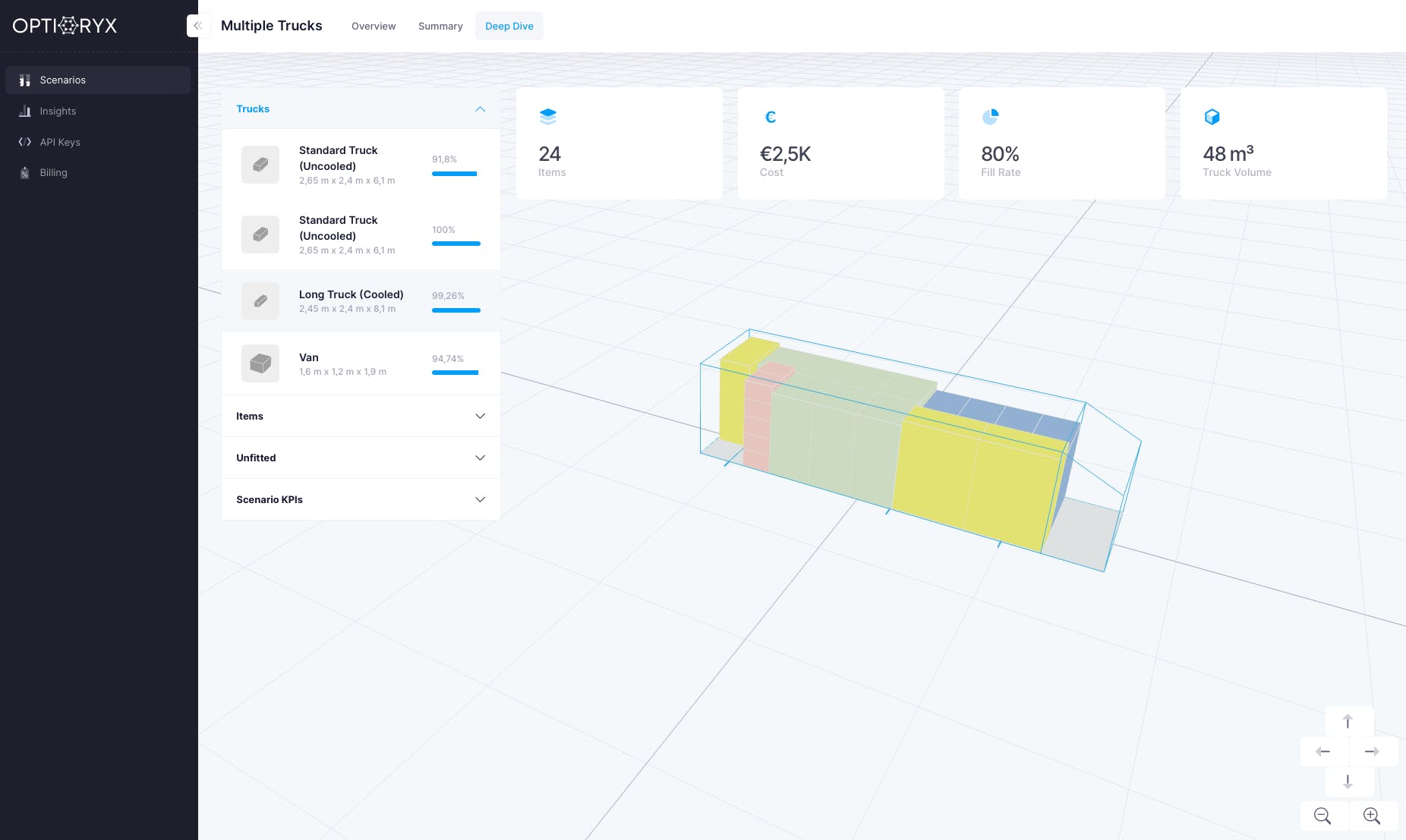
Task: Click the Multiple Trucks title
Action: coord(272,26)
